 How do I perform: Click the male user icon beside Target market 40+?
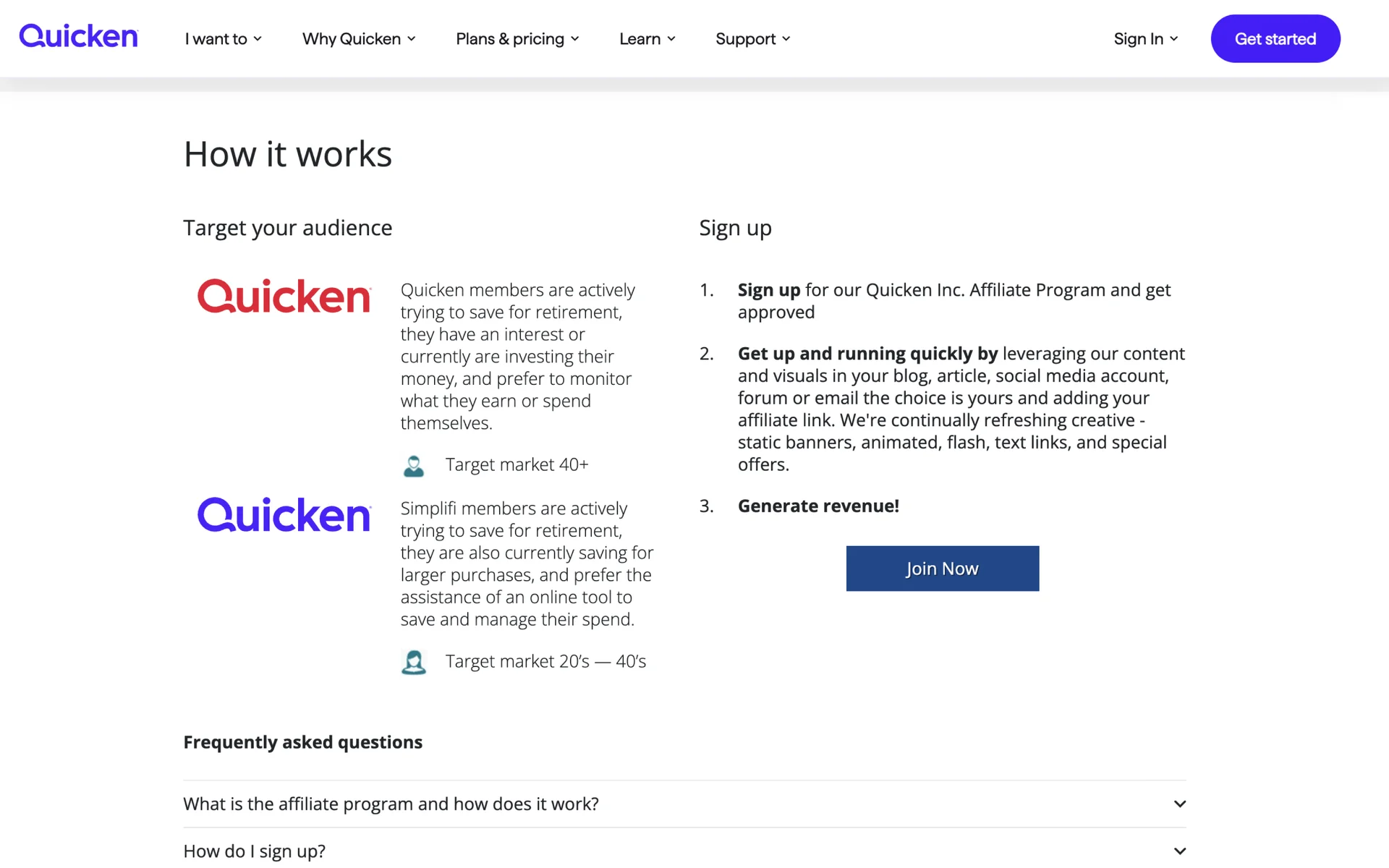pos(414,466)
